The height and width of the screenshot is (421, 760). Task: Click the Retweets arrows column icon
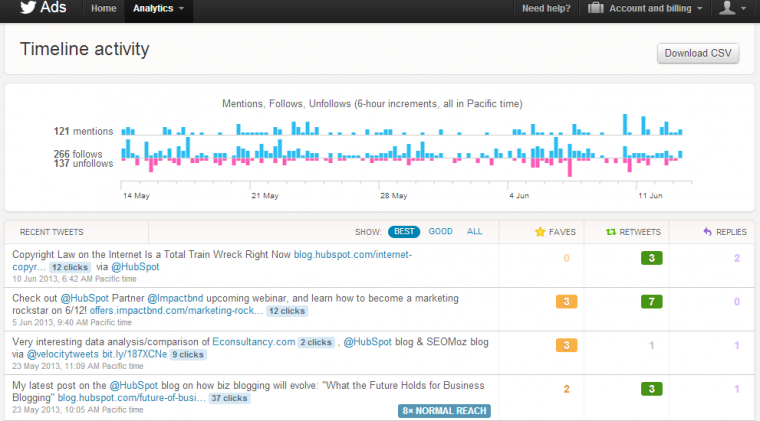click(x=611, y=232)
